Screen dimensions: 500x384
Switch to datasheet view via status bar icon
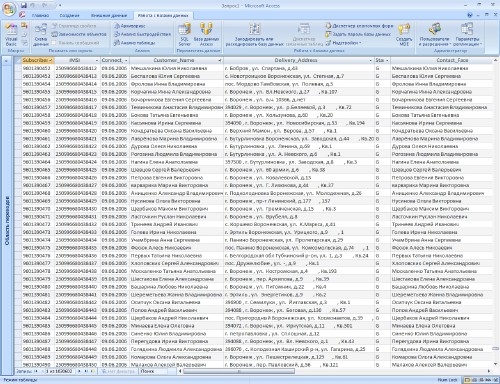click(467, 380)
